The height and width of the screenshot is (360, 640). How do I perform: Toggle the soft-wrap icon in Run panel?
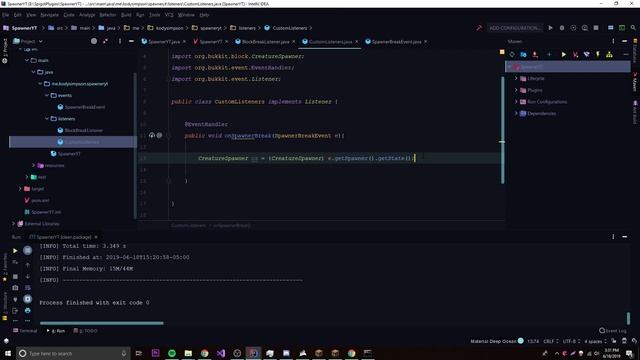click(x=27, y=288)
